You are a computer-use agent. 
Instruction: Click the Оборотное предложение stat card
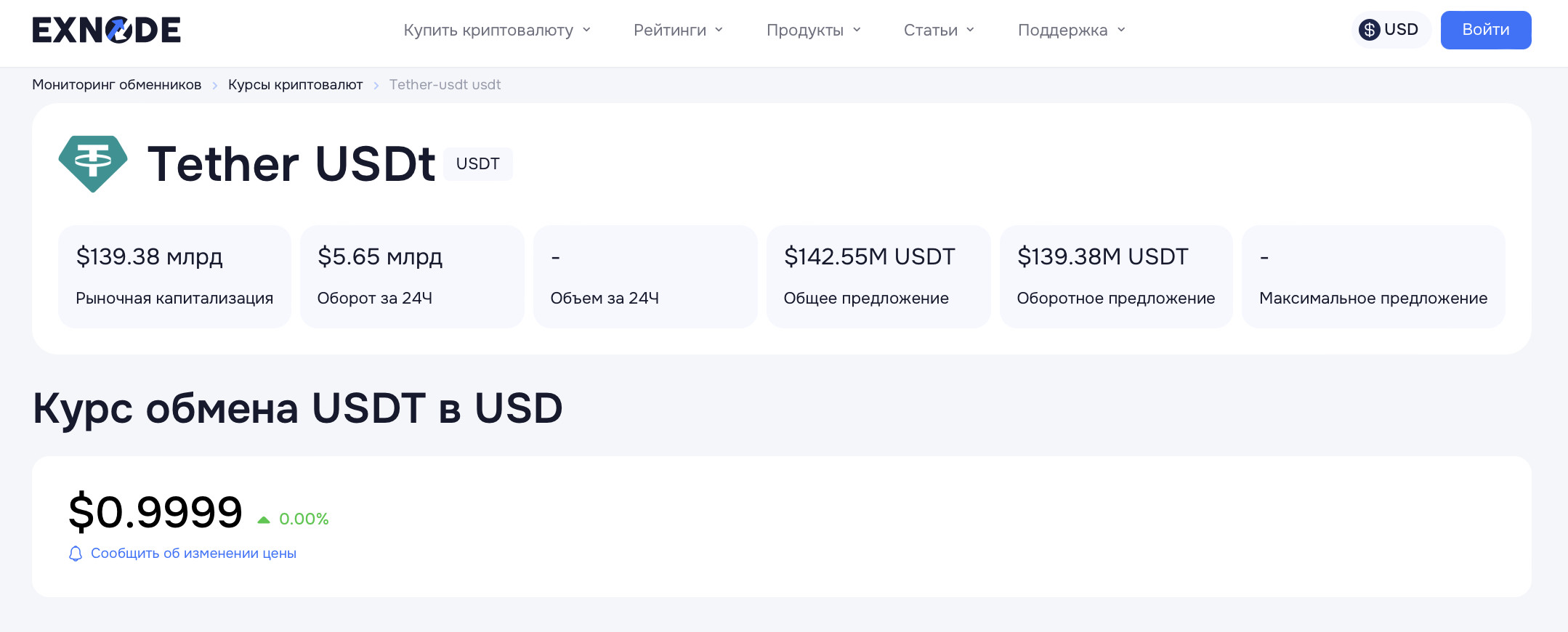(x=1116, y=277)
